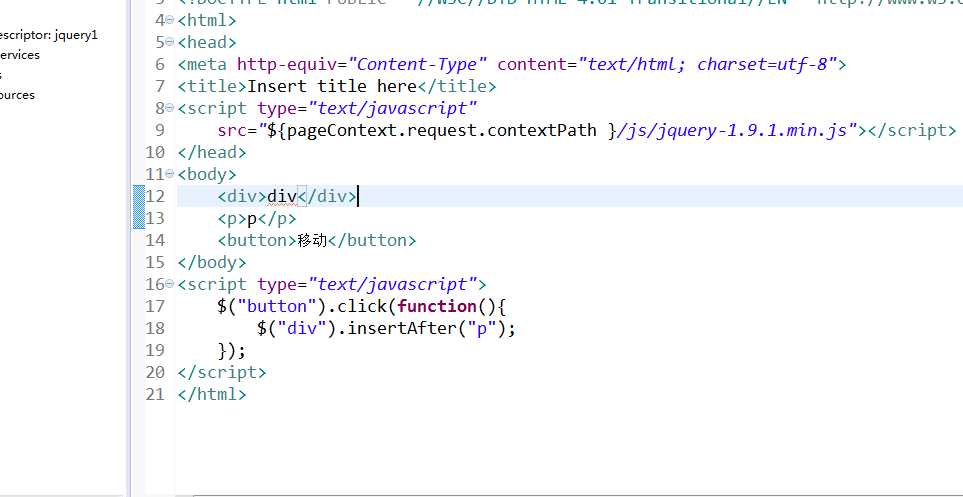Click the }); closing line 19
This screenshot has width=963, height=497.
pos(232,350)
